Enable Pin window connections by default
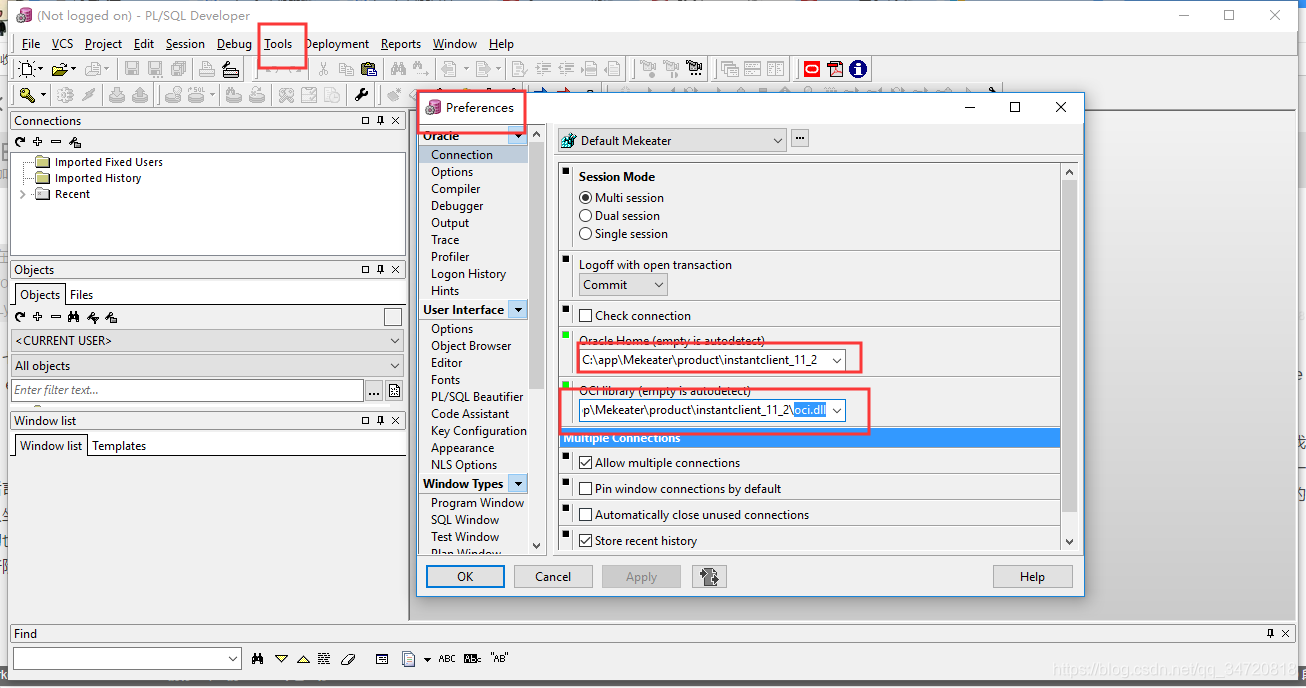 [586, 489]
